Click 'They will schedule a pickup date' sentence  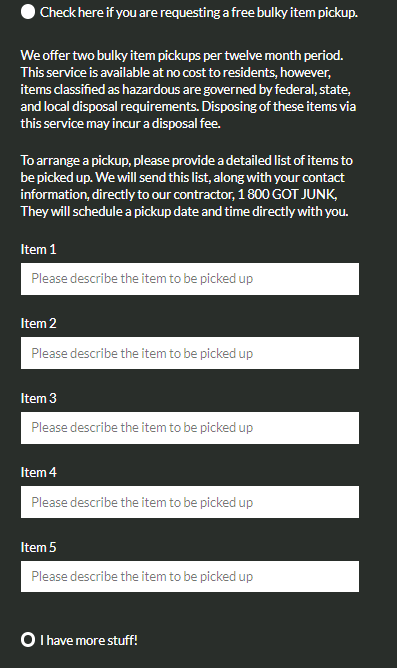[184, 211]
